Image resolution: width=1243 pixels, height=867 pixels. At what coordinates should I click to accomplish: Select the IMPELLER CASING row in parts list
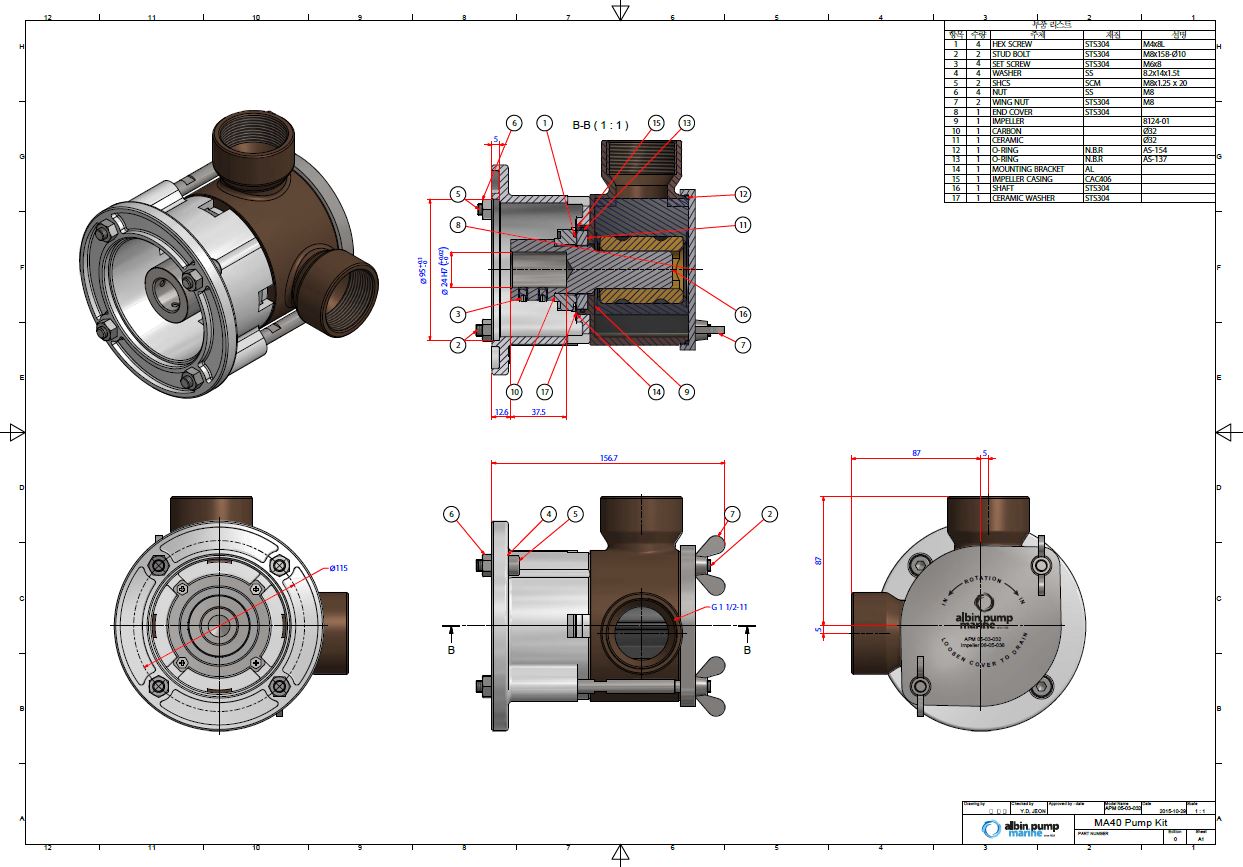[1080, 179]
